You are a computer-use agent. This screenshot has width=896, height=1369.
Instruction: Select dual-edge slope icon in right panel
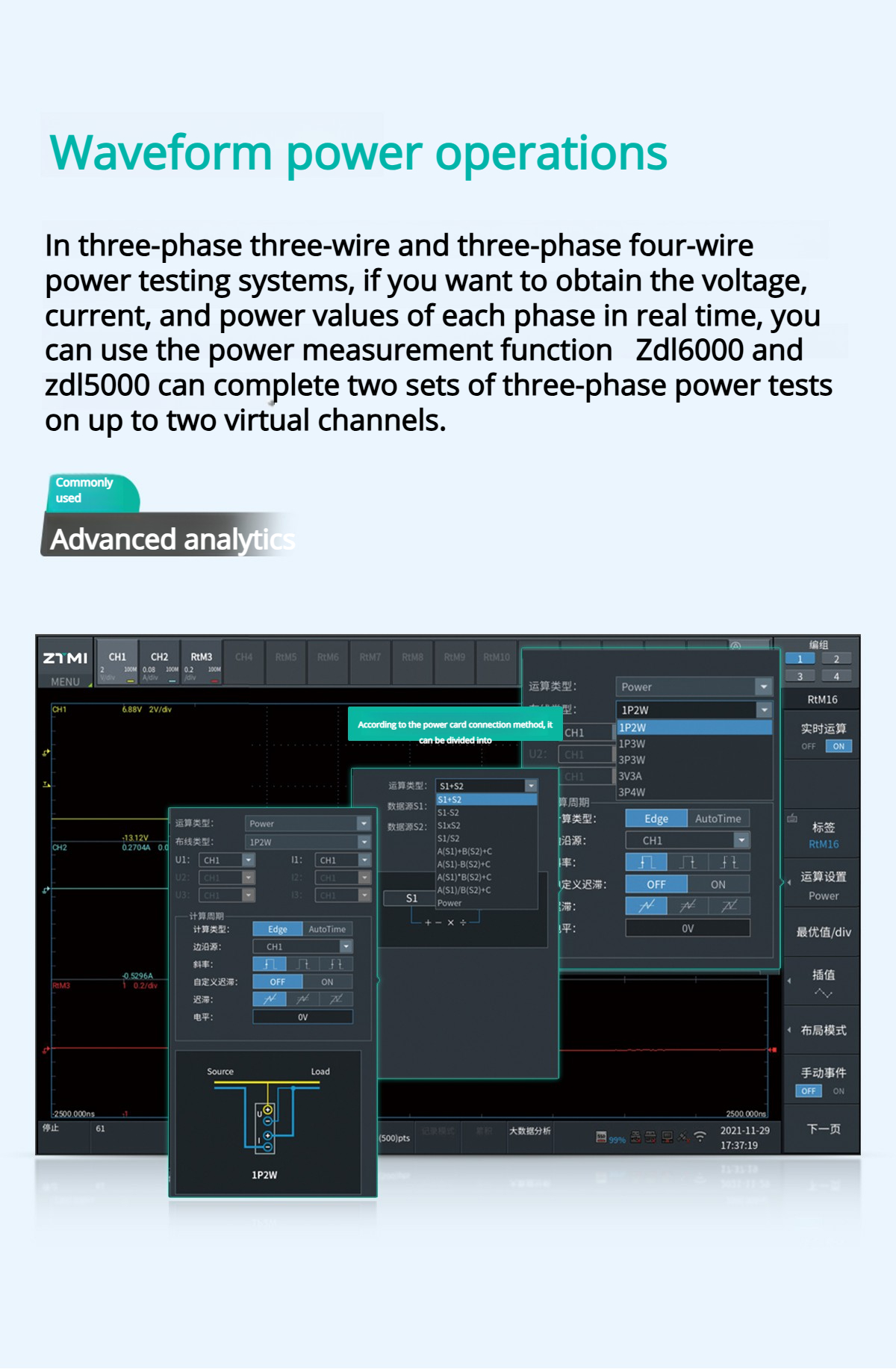pyautogui.click(x=729, y=863)
